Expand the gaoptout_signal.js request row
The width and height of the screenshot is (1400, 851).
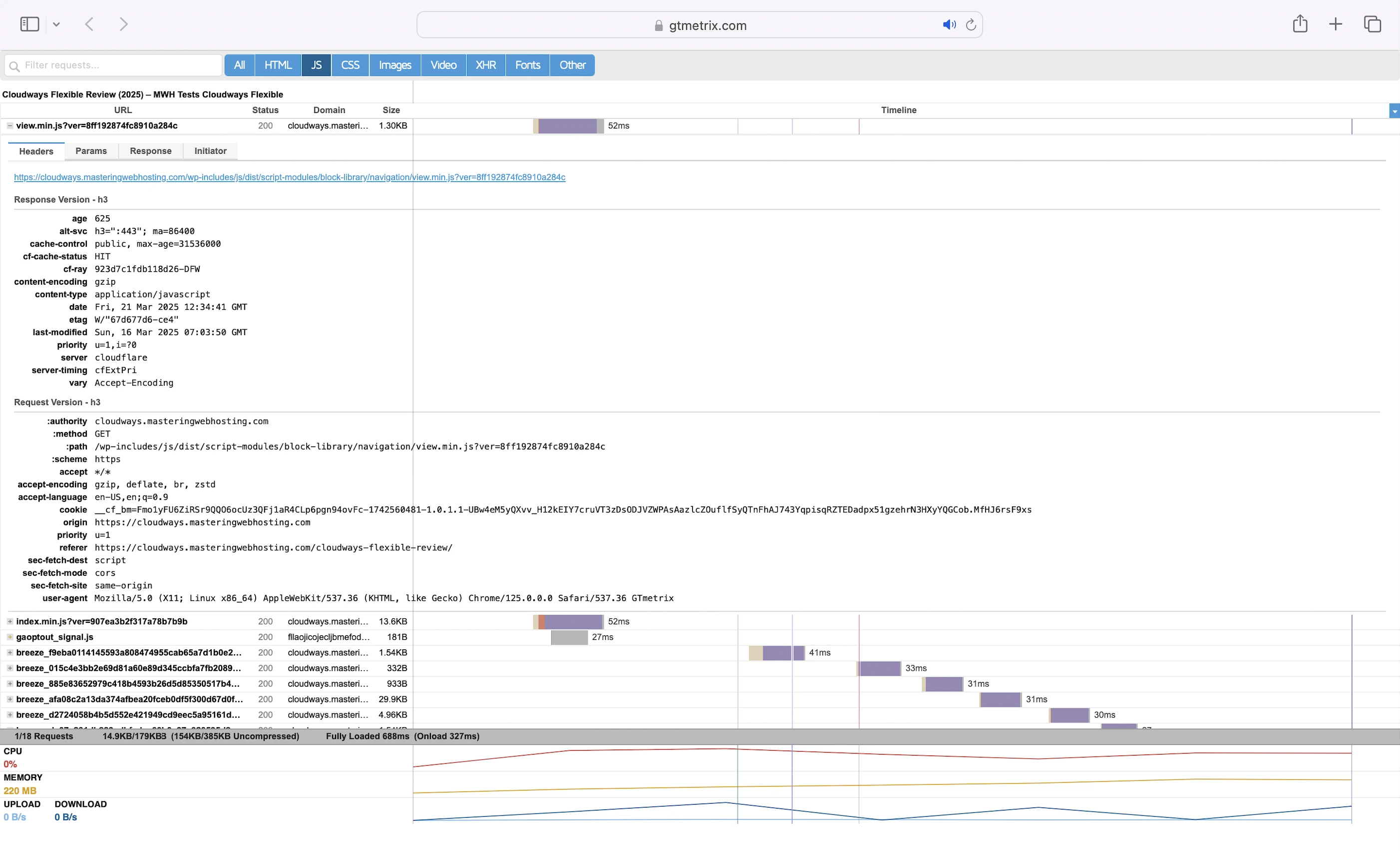9,637
